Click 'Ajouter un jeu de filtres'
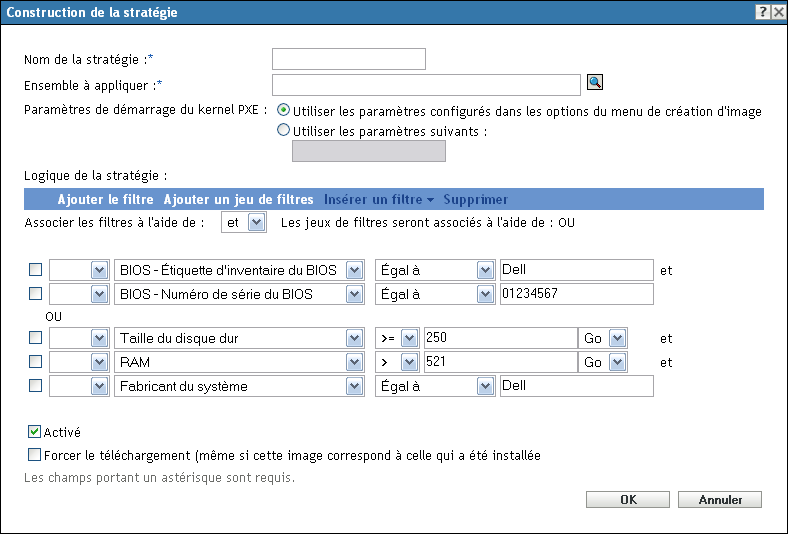 point(238,199)
